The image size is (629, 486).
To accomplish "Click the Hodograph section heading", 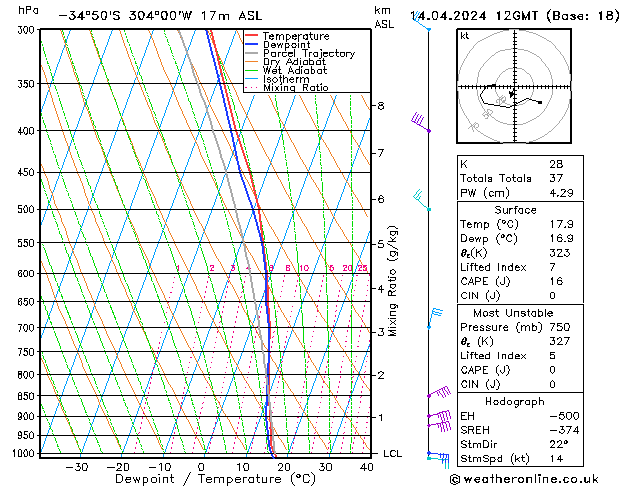I will coord(515,402).
